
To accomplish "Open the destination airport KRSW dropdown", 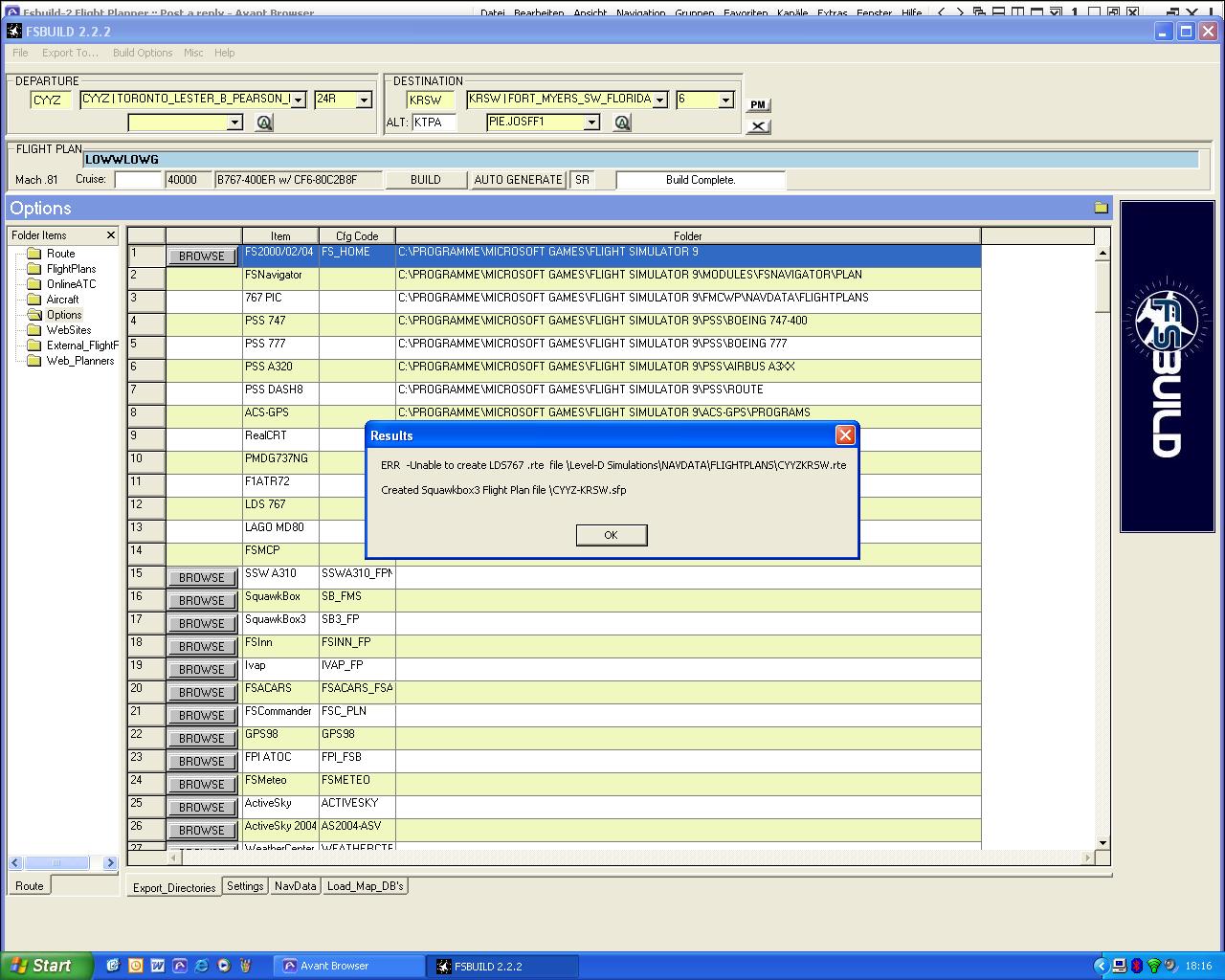I will [x=659, y=100].
